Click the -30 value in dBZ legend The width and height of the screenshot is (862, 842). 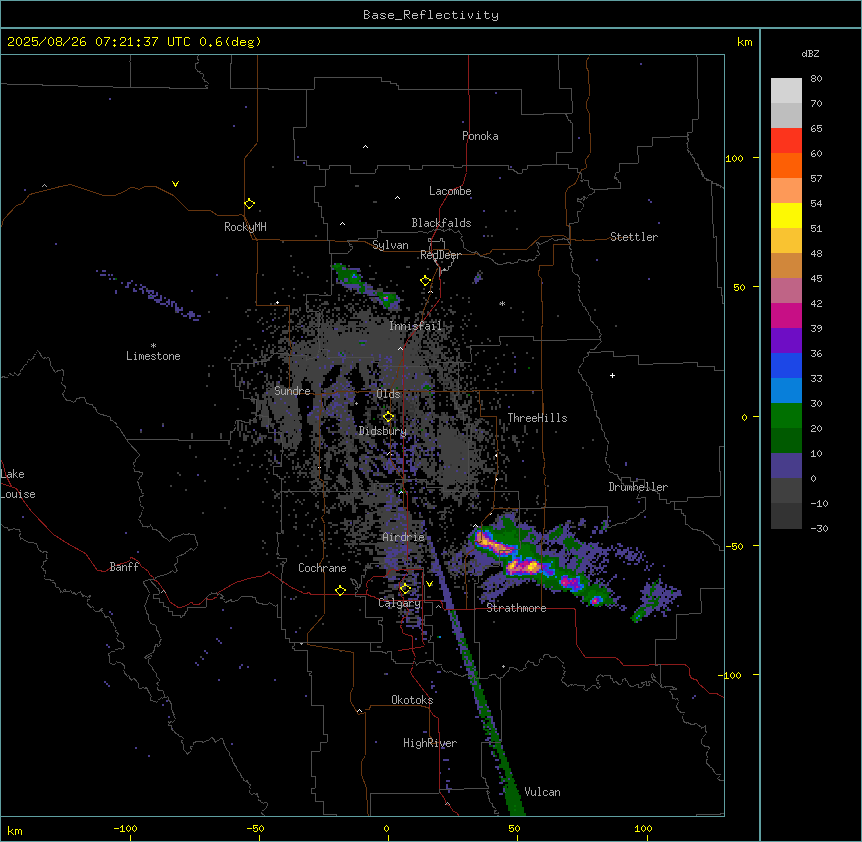tap(819, 529)
